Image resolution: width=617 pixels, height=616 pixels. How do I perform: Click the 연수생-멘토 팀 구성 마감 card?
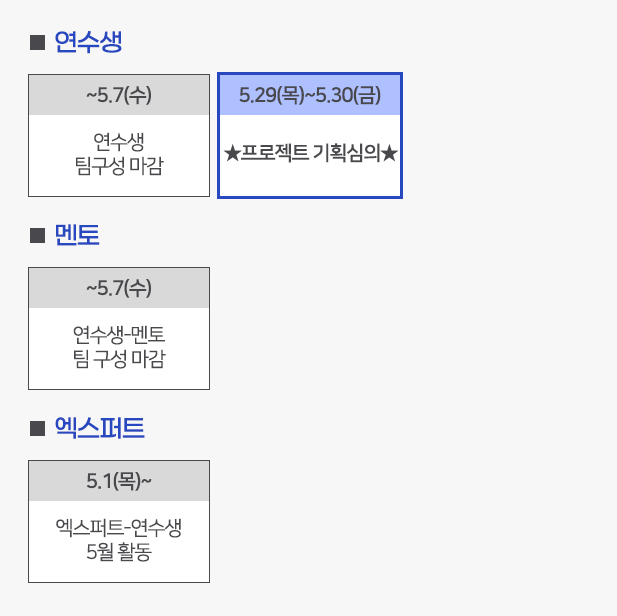(119, 328)
